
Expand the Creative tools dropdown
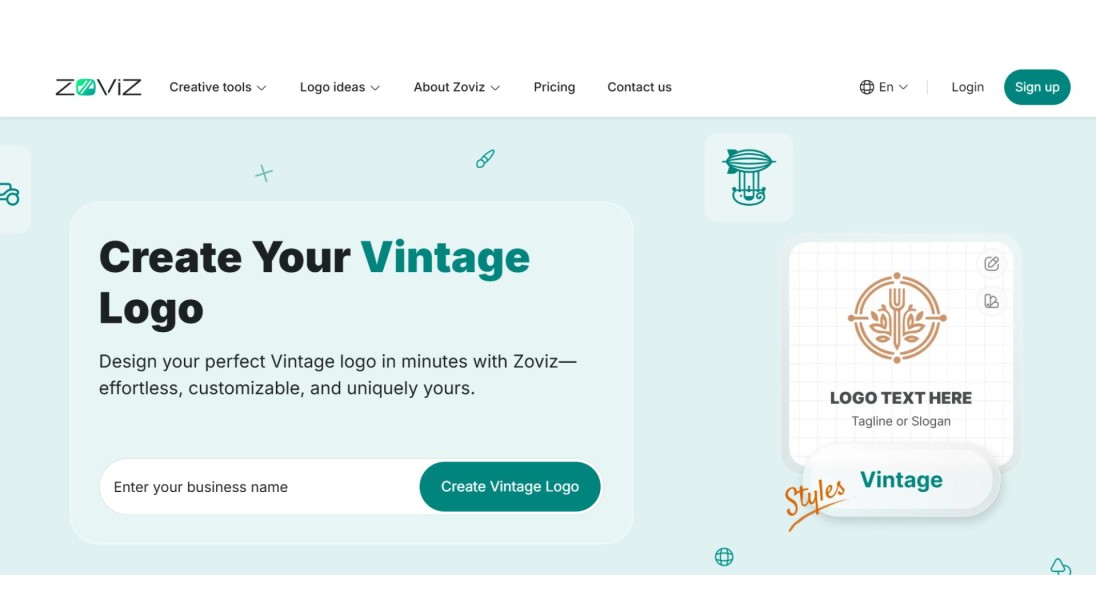(217, 87)
